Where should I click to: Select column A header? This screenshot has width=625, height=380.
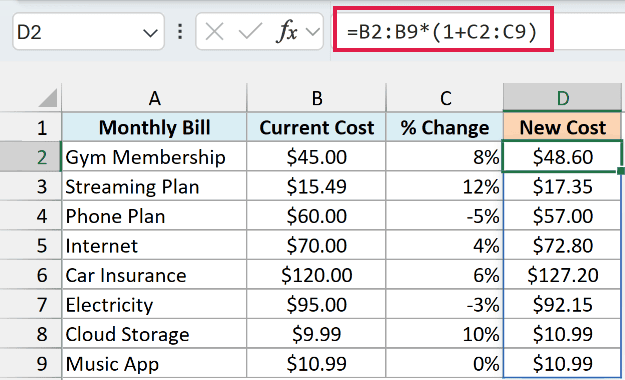click(x=154, y=98)
